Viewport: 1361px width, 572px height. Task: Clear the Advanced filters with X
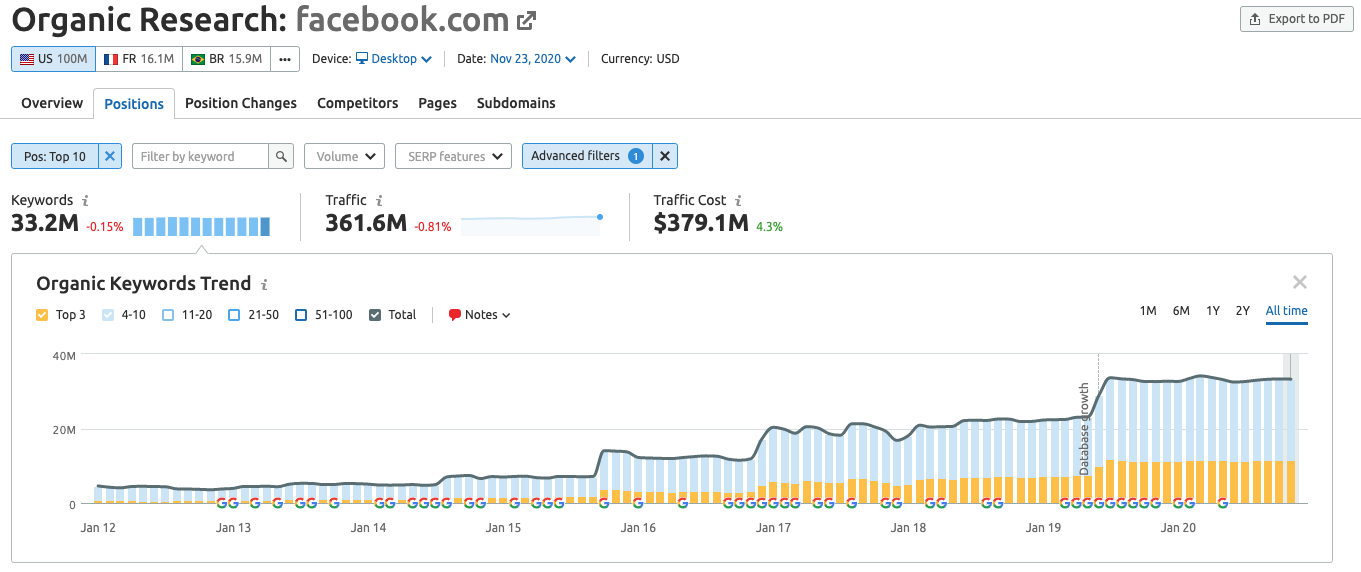tap(665, 156)
